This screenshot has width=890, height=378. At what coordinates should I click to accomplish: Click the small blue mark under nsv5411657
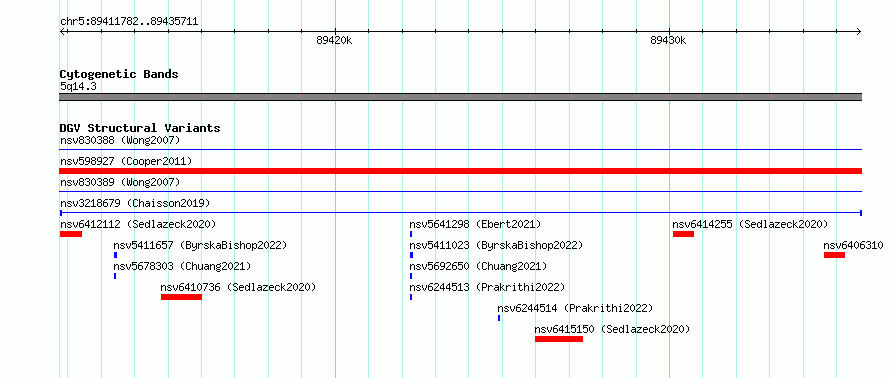click(x=115, y=255)
